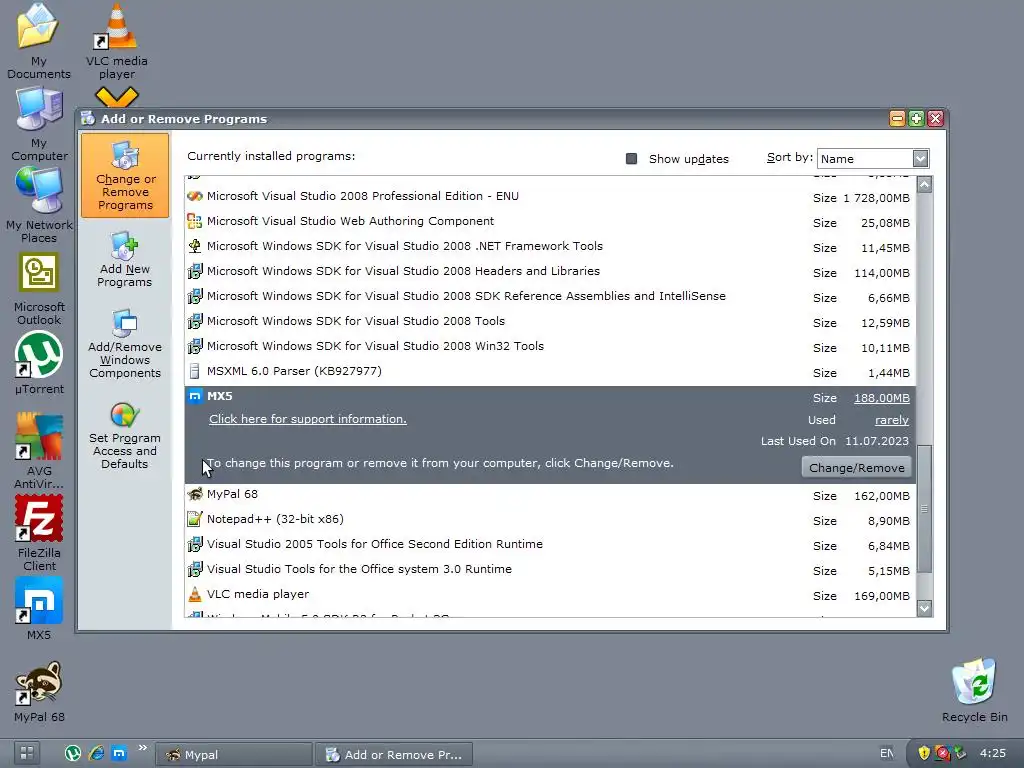
Task: Select Visual Studio 2005 Tools for Office row
Action: click(550, 544)
